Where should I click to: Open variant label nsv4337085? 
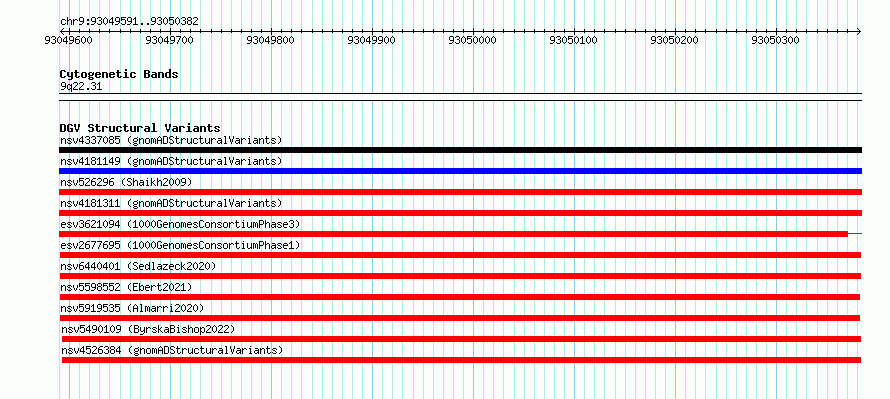pos(171,140)
